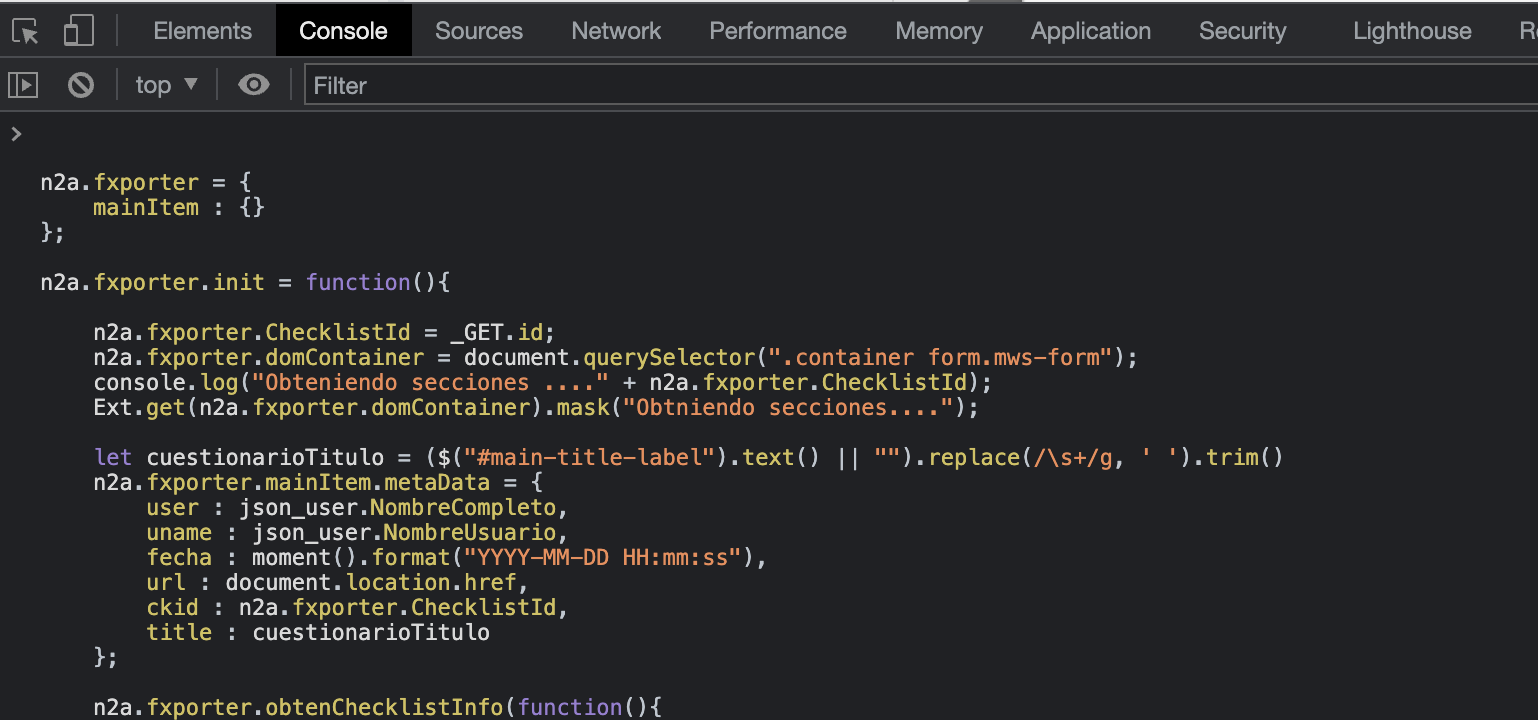
Task: Create a live expression with the eye icon
Action: 254,85
